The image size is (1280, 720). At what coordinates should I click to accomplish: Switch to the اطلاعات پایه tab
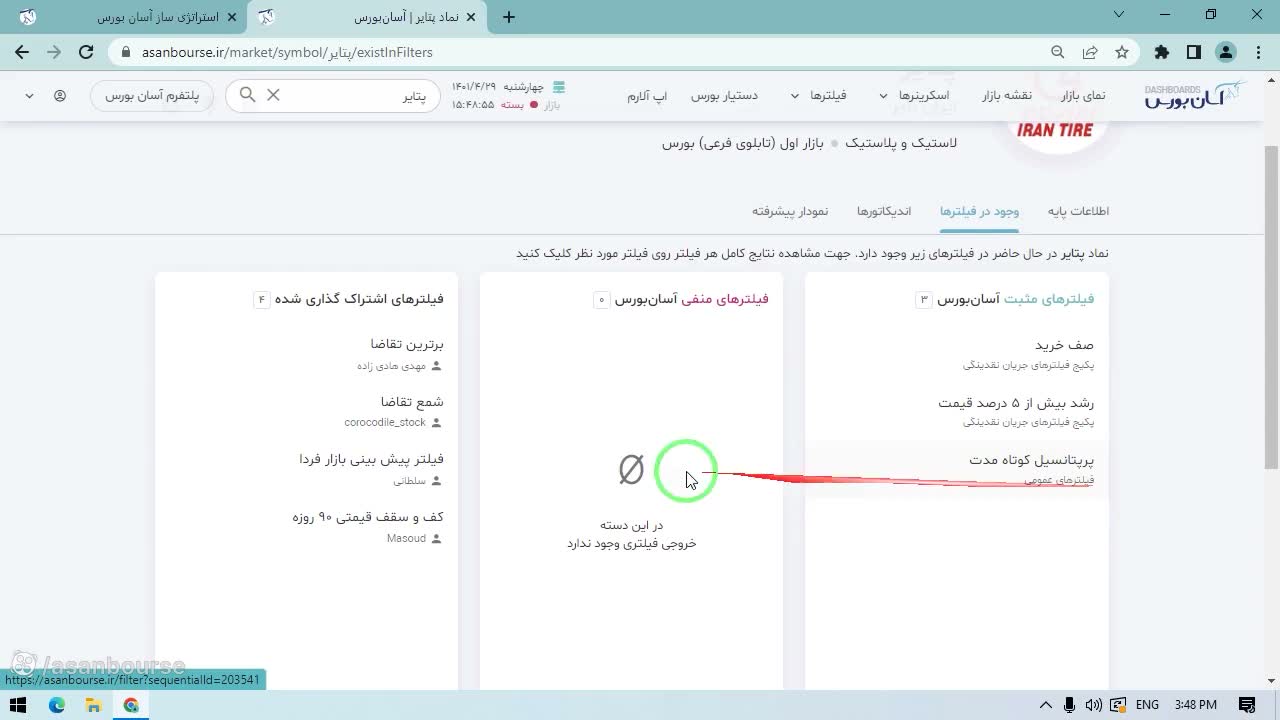[x=1078, y=211]
